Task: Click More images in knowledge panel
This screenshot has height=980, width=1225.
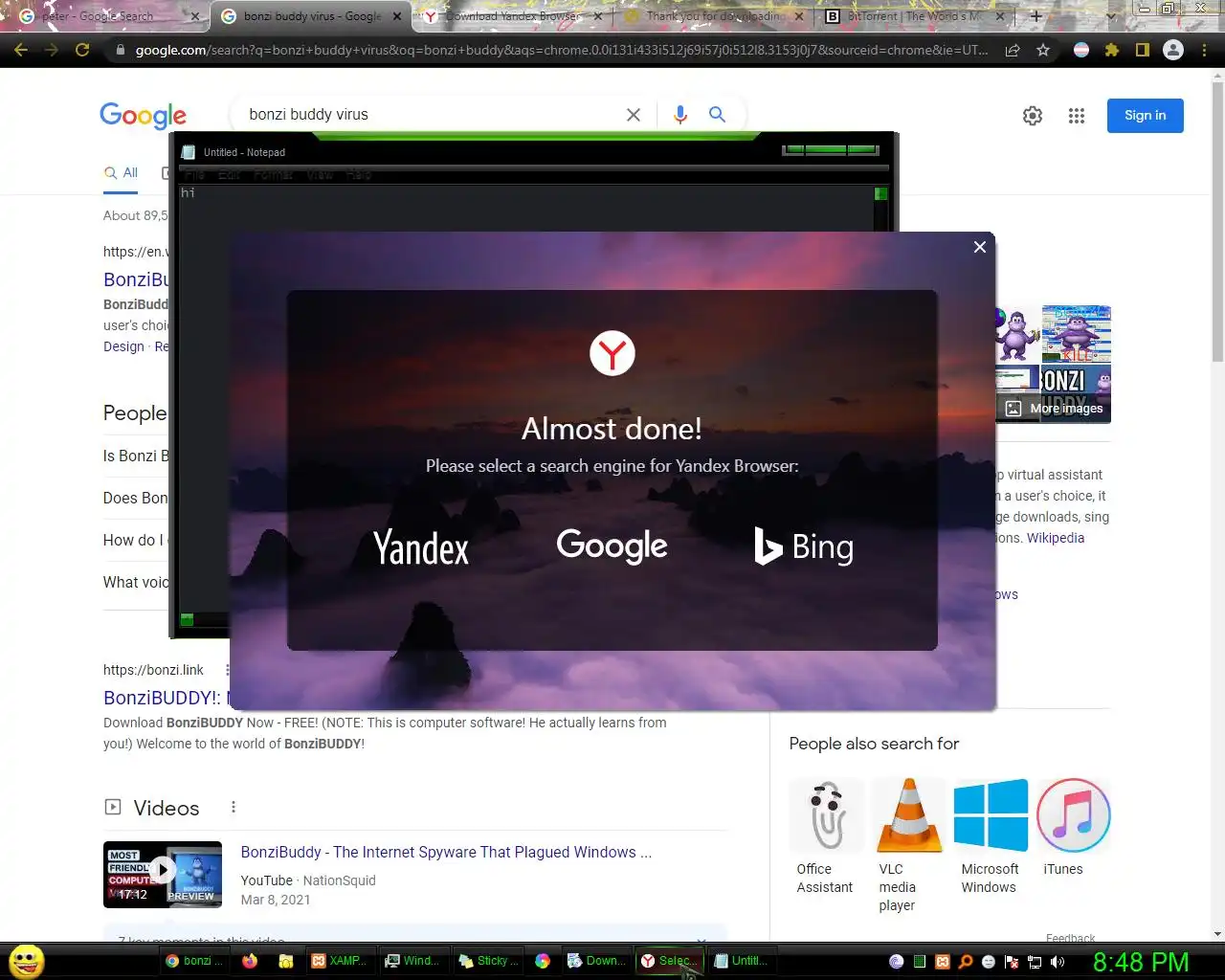Action: pos(1055,409)
